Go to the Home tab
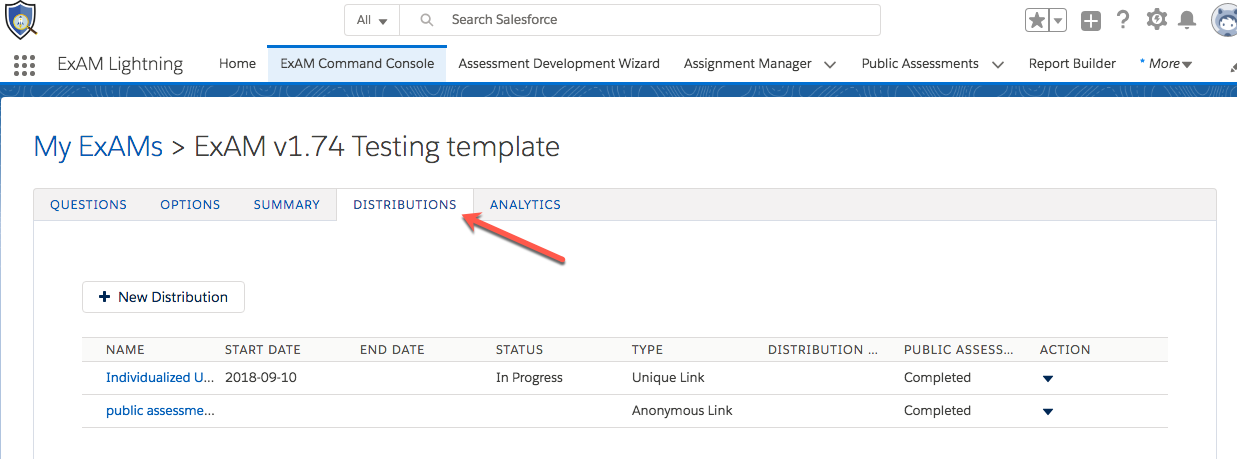 tap(238, 63)
